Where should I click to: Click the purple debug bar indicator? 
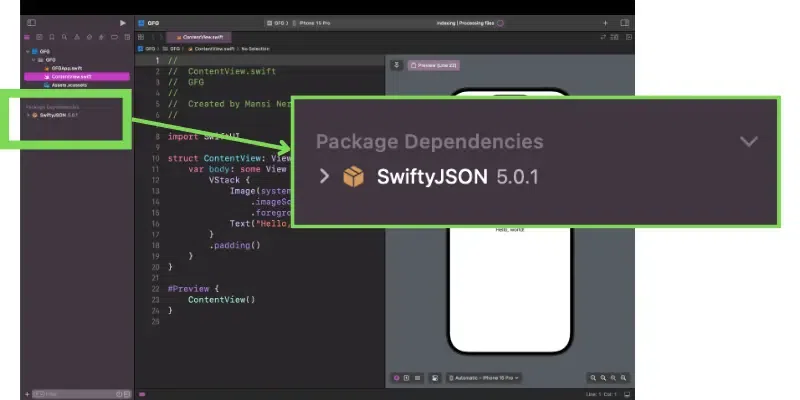pos(142,394)
